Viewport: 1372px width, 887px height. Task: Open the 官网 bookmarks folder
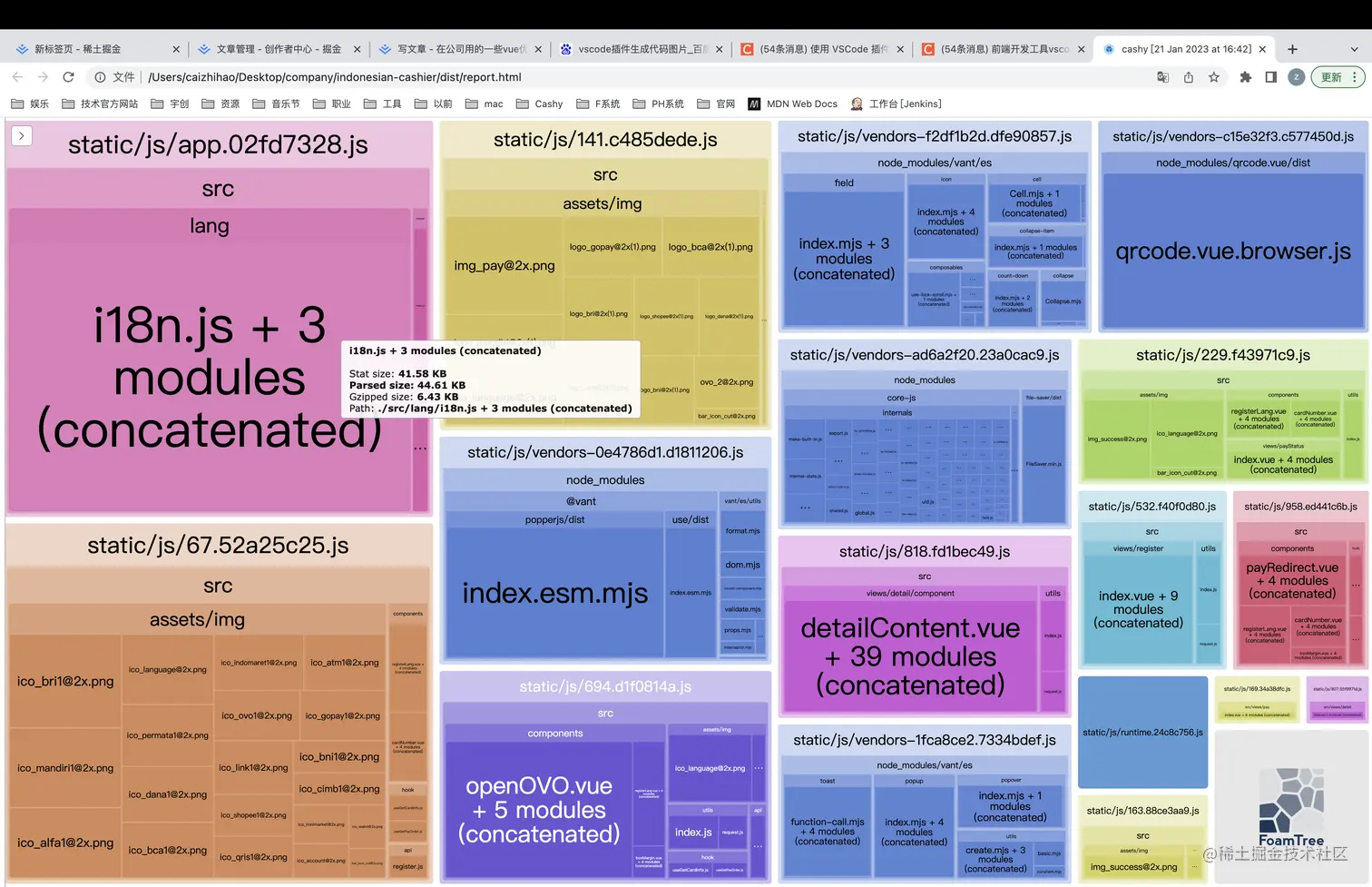(716, 103)
